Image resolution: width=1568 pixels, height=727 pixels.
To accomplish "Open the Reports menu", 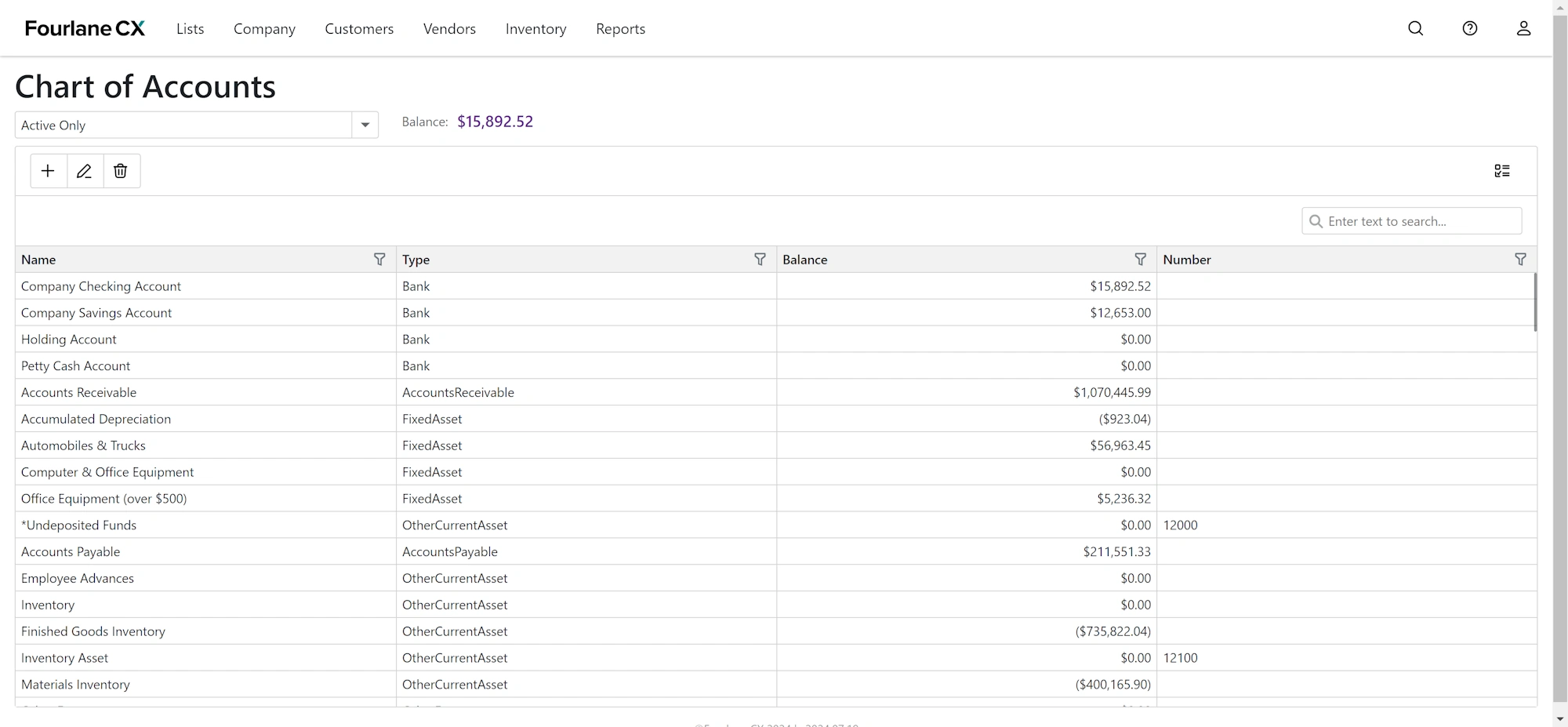I will tap(620, 29).
